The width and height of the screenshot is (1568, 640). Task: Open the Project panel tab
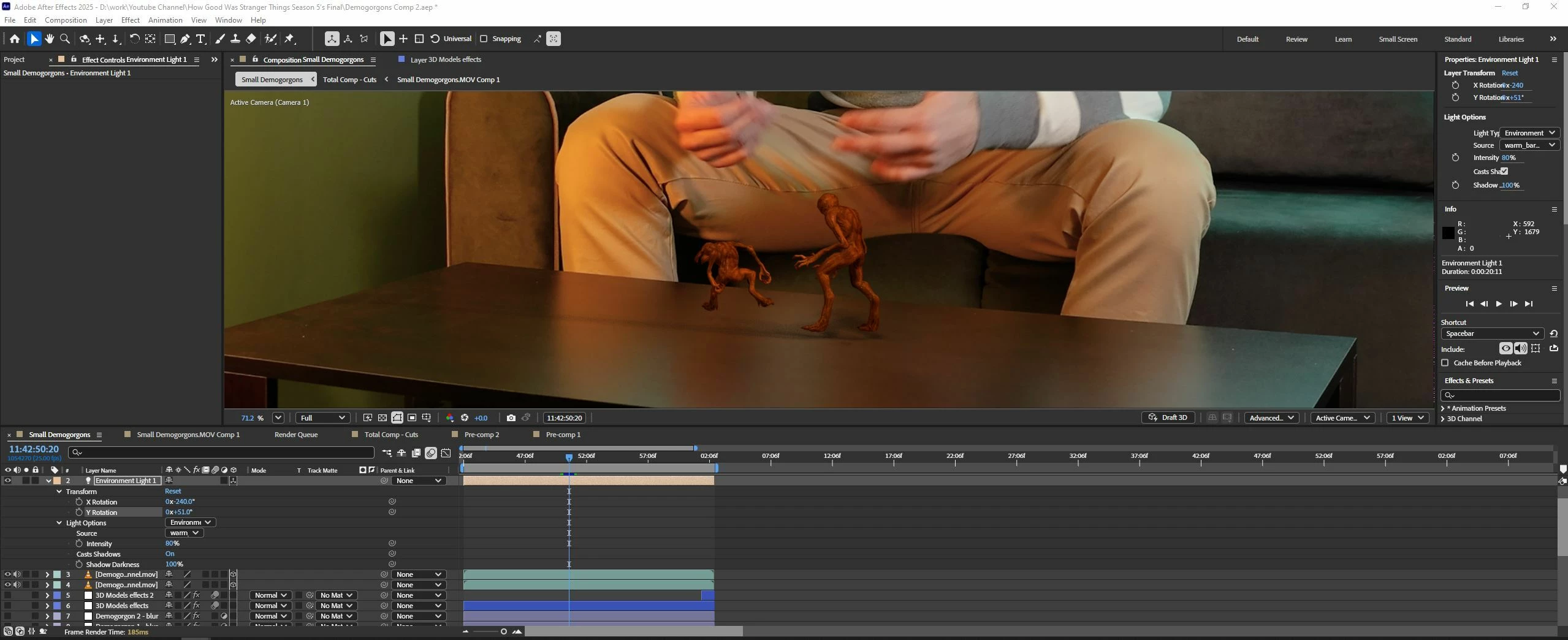pyautogui.click(x=14, y=59)
